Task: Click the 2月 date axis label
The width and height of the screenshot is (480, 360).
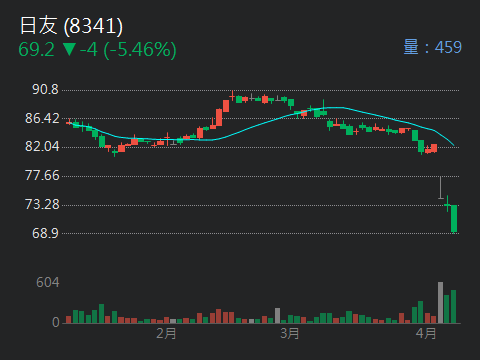Action: pyautogui.click(x=166, y=333)
